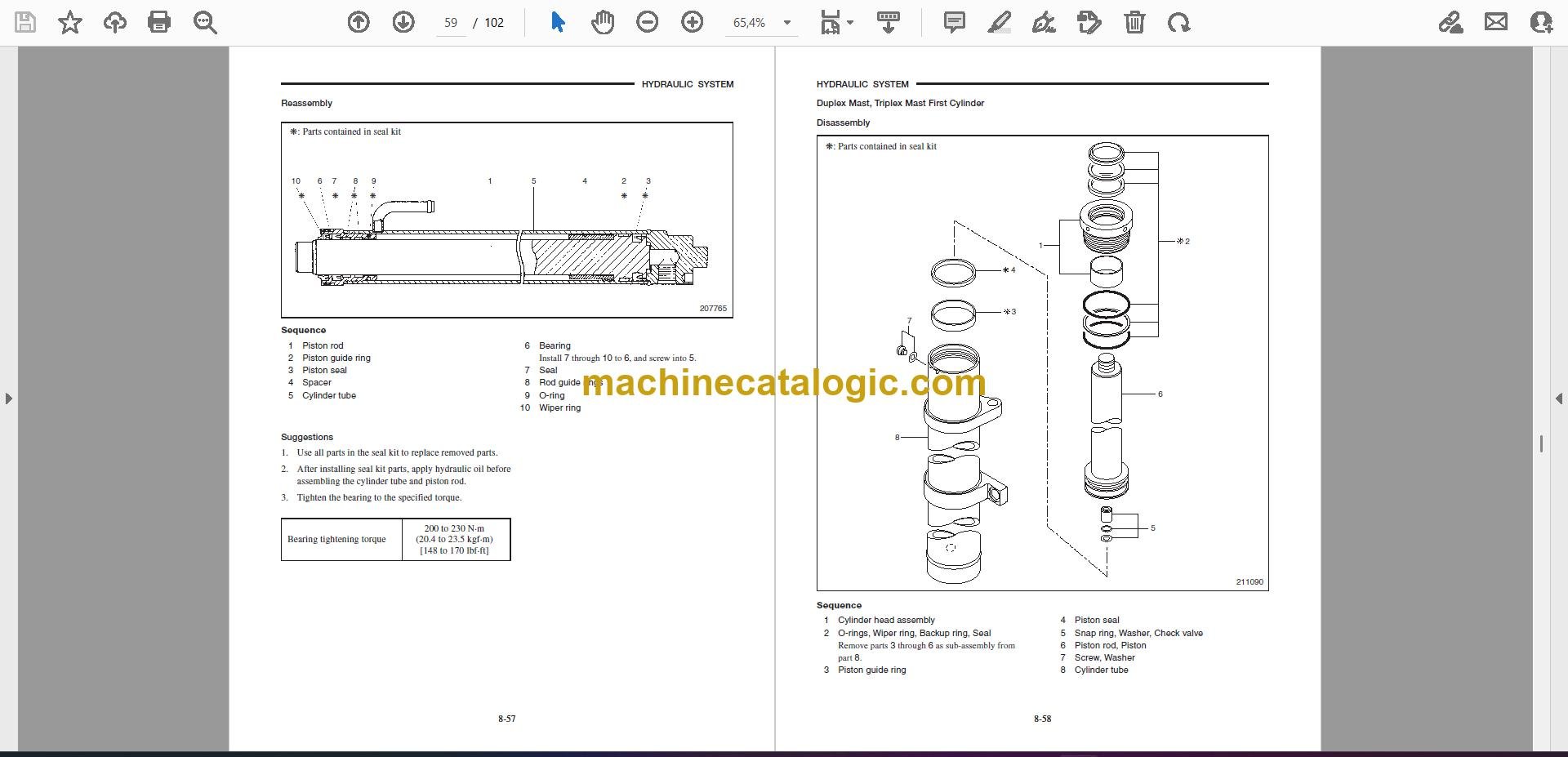The image size is (1568, 757).
Task: Click the share with others icon
Action: pos(1541,22)
